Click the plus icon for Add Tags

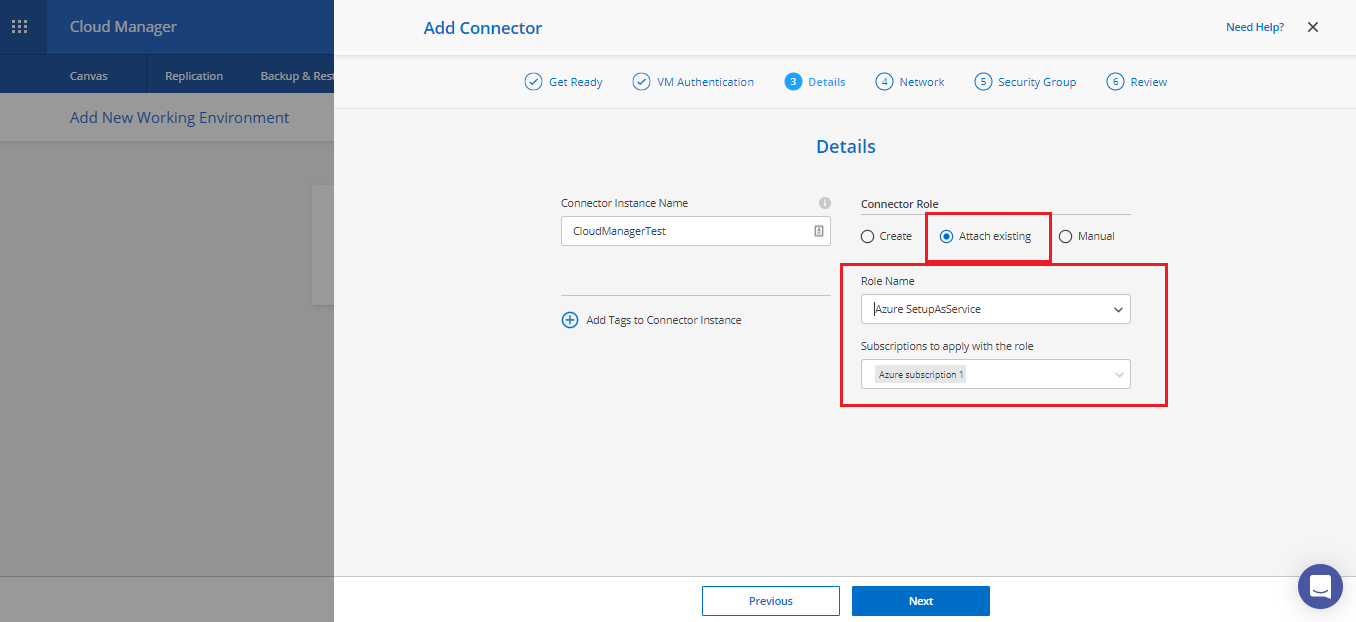tap(570, 320)
